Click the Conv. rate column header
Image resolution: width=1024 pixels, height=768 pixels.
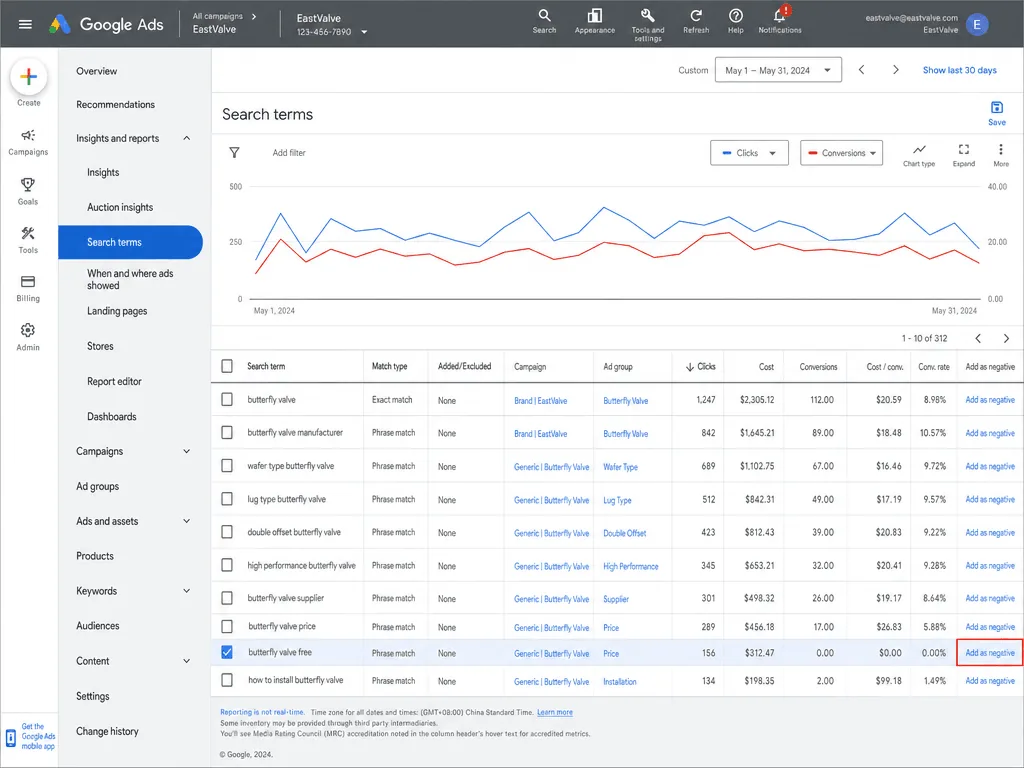pos(934,366)
